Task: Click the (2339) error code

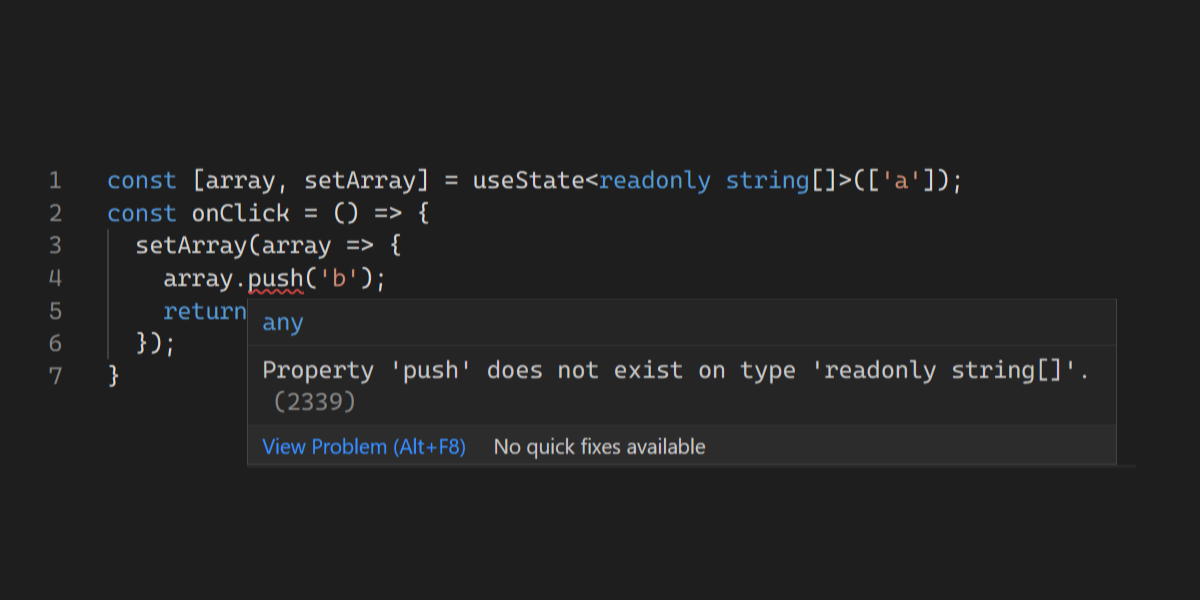Action: pyautogui.click(x=314, y=402)
